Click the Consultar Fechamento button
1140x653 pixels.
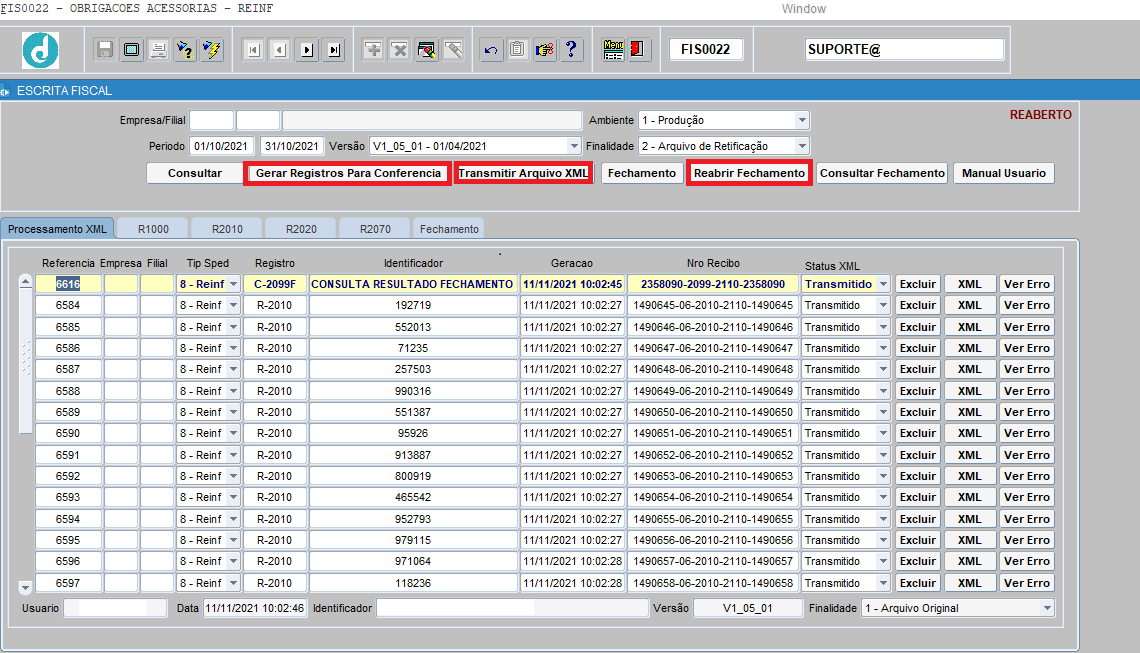pyautogui.click(x=882, y=173)
